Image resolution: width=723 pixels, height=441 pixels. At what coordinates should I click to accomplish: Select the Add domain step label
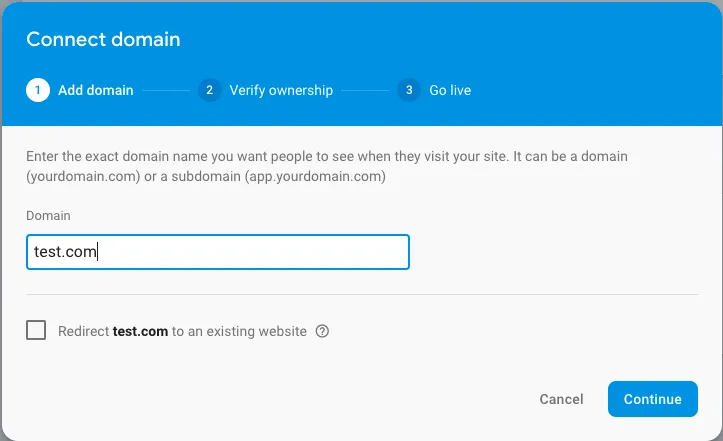tap(95, 90)
